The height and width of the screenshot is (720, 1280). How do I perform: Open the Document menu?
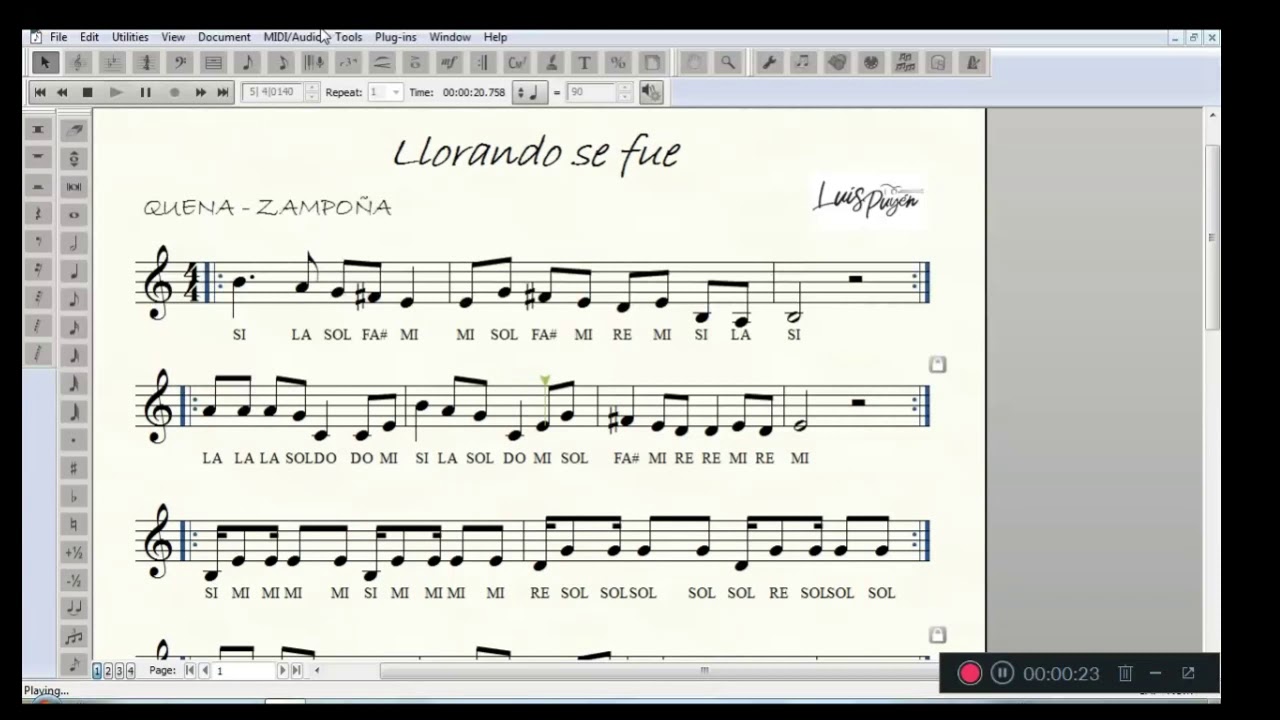224,37
